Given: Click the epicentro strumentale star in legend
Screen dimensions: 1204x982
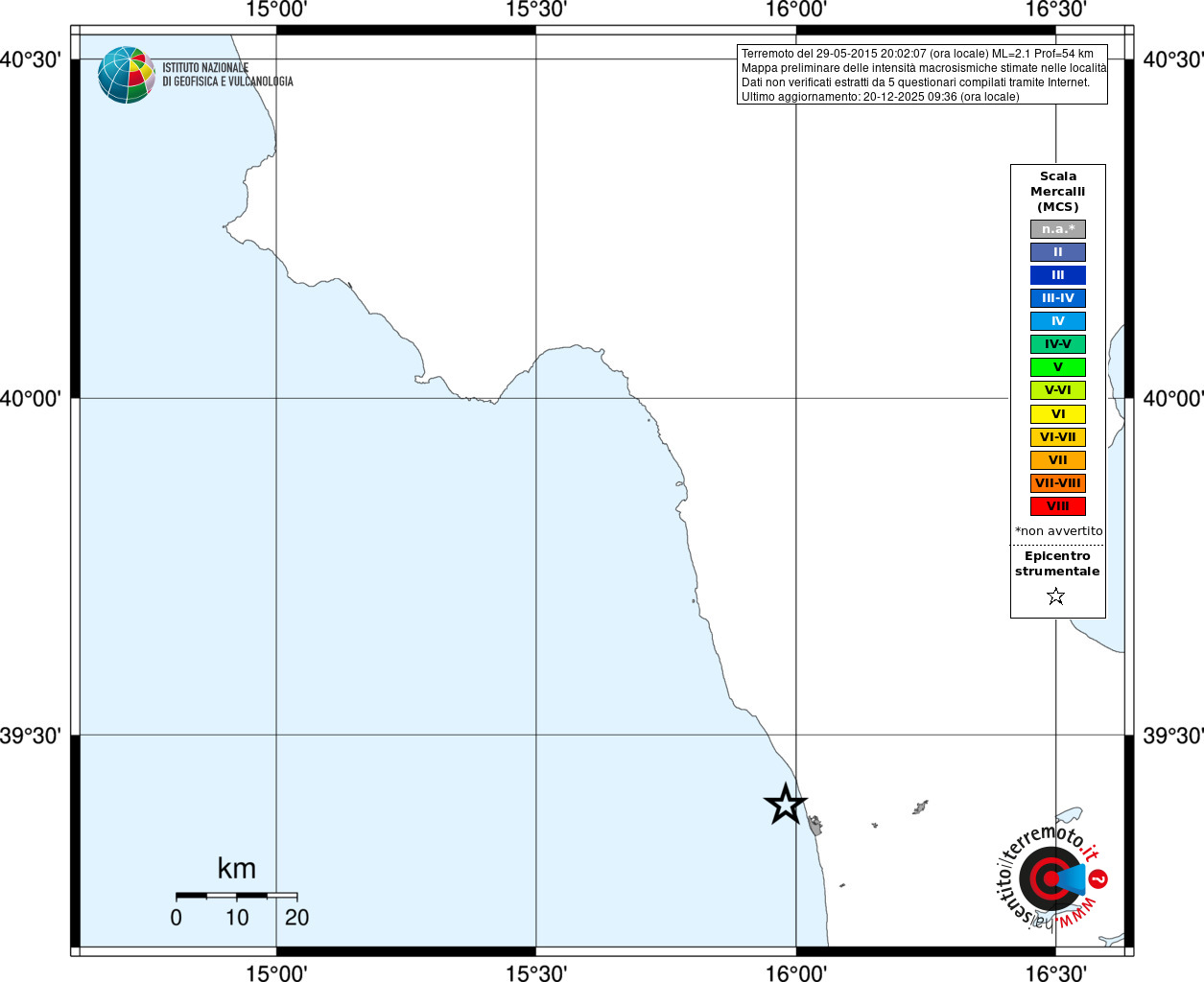Looking at the screenshot, I should [1056, 596].
